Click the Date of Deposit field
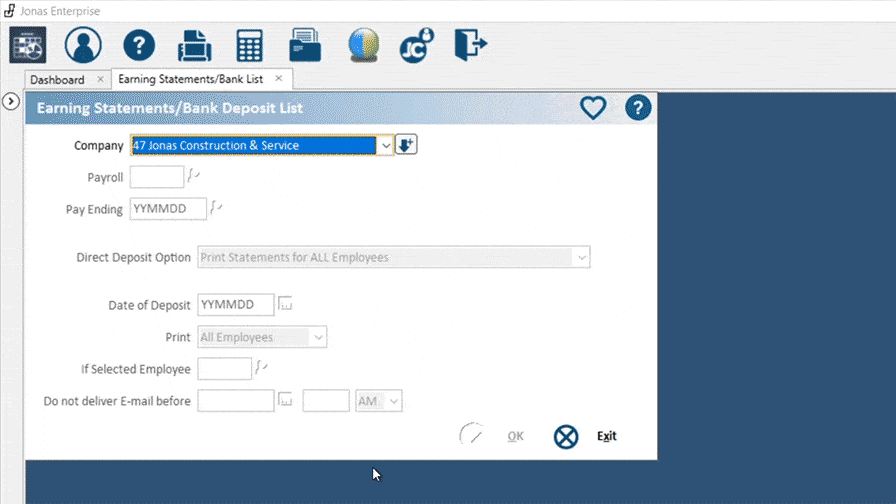Screen dimensions: 896x504 [x=236, y=305]
